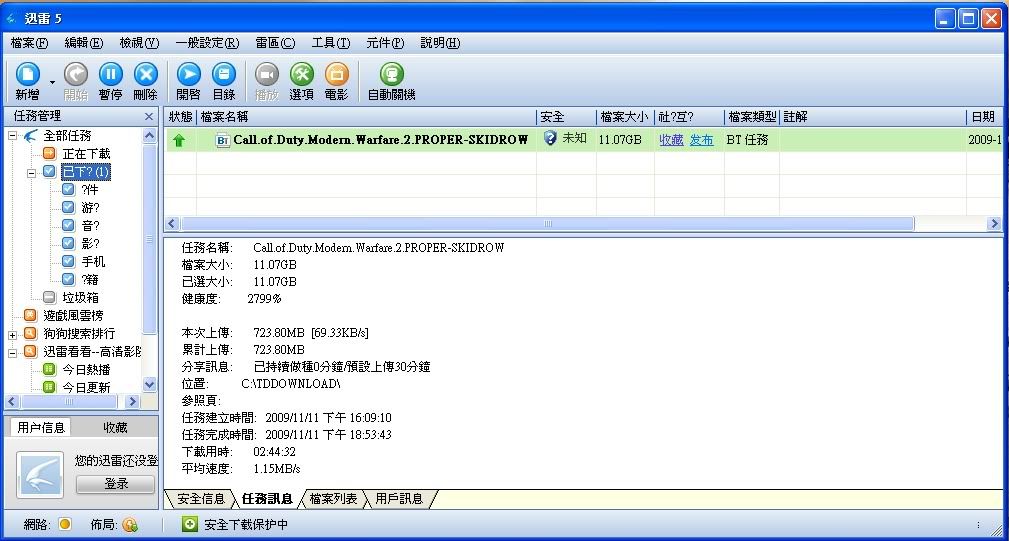Viewport: 1009px width, 541px height.
Task: Enable 自動關機 auto shutdown in the toolbar
Action: coord(391,75)
